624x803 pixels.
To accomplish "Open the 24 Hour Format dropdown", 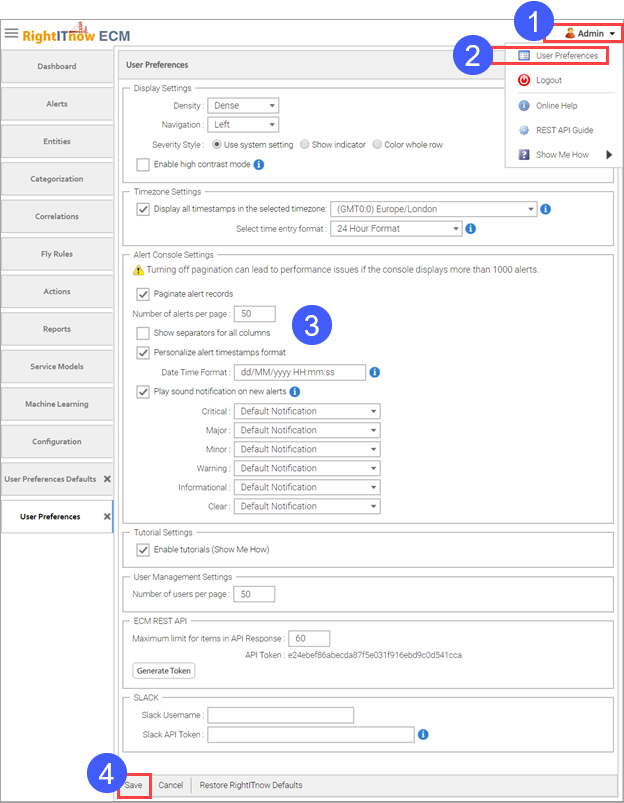I will click(x=396, y=228).
